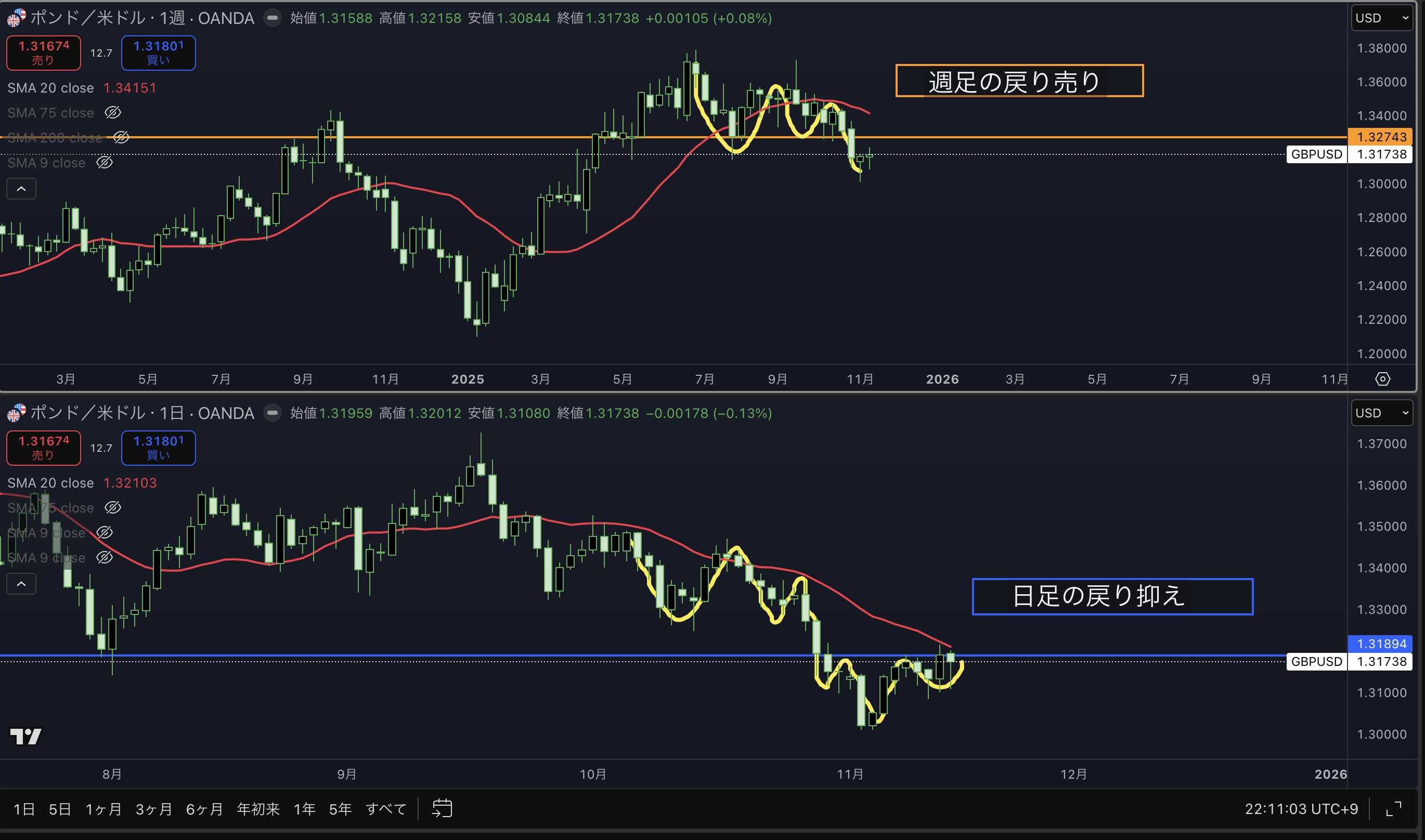Open the weekly chart USD currency dropdown
The height and width of the screenshot is (840, 1425).
click(x=1381, y=18)
